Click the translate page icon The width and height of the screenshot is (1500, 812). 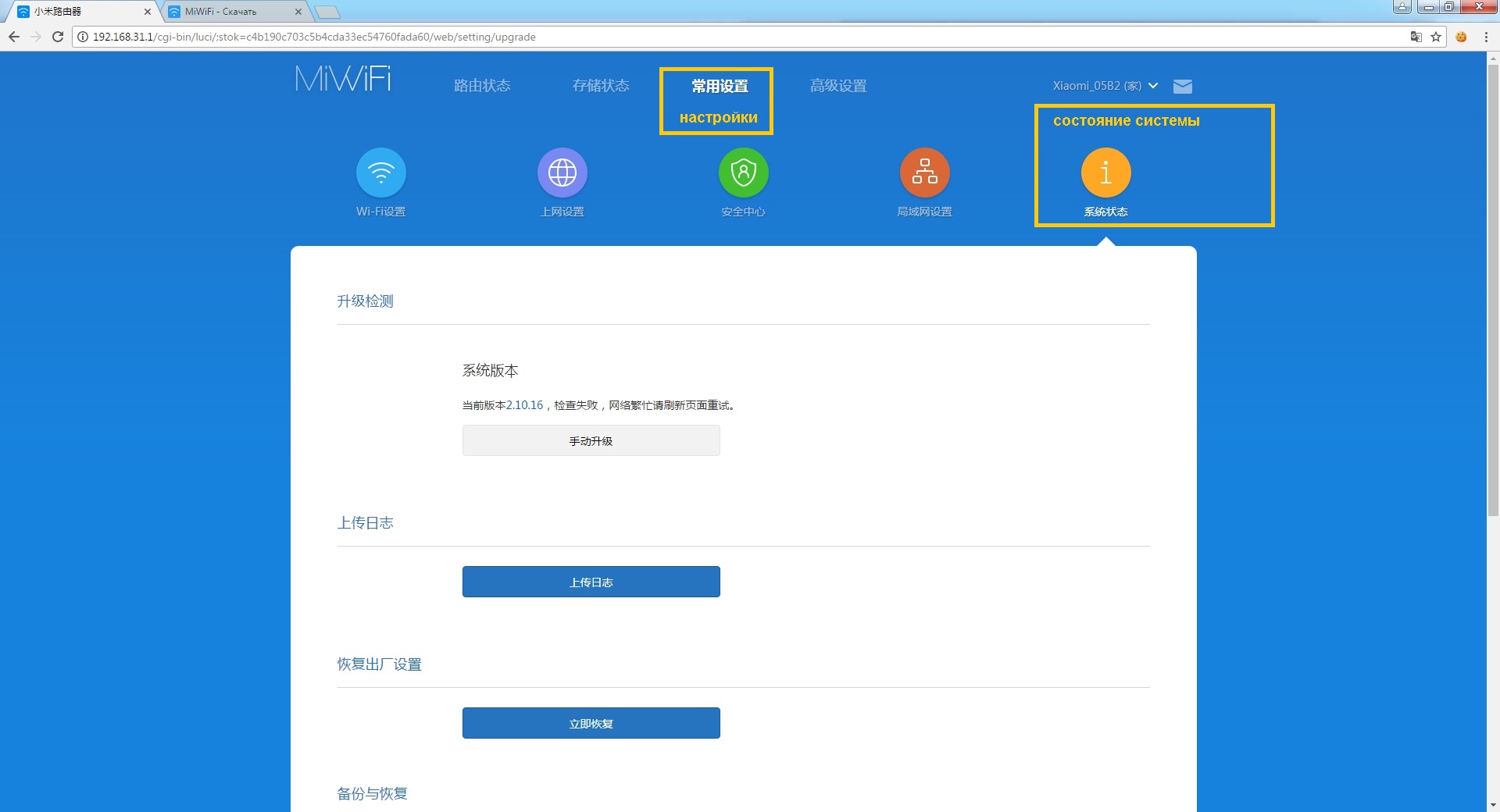(1416, 37)
